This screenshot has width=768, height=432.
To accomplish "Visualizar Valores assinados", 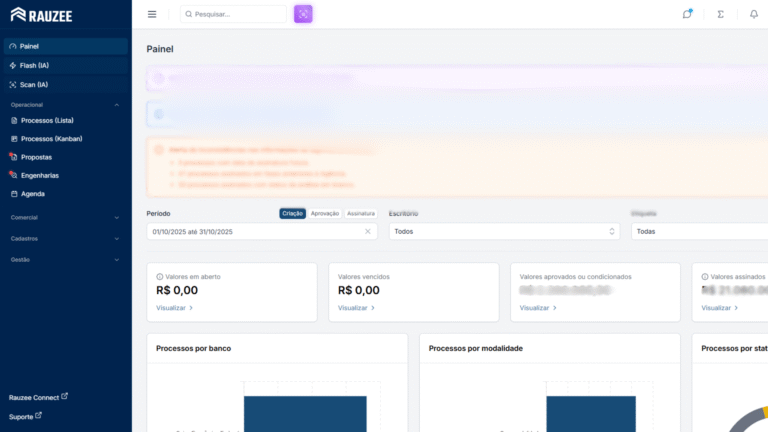I will (x=720, y=308).
